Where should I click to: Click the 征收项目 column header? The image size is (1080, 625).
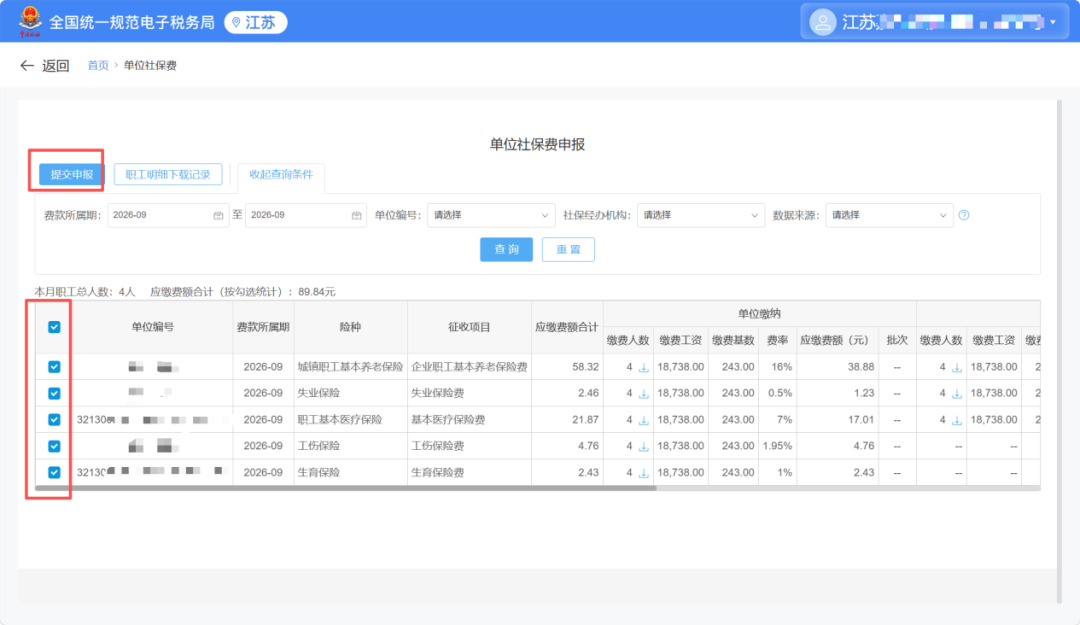click(x=469, y=327)
